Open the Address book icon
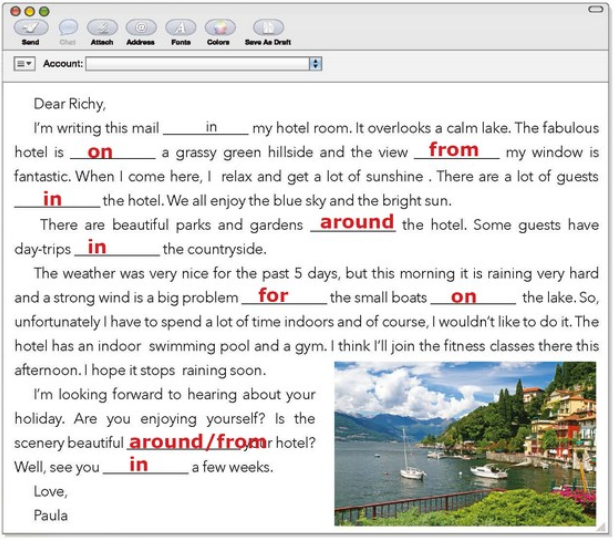The height and width of the screenshot is (539, 614). (x=141, y=27)
